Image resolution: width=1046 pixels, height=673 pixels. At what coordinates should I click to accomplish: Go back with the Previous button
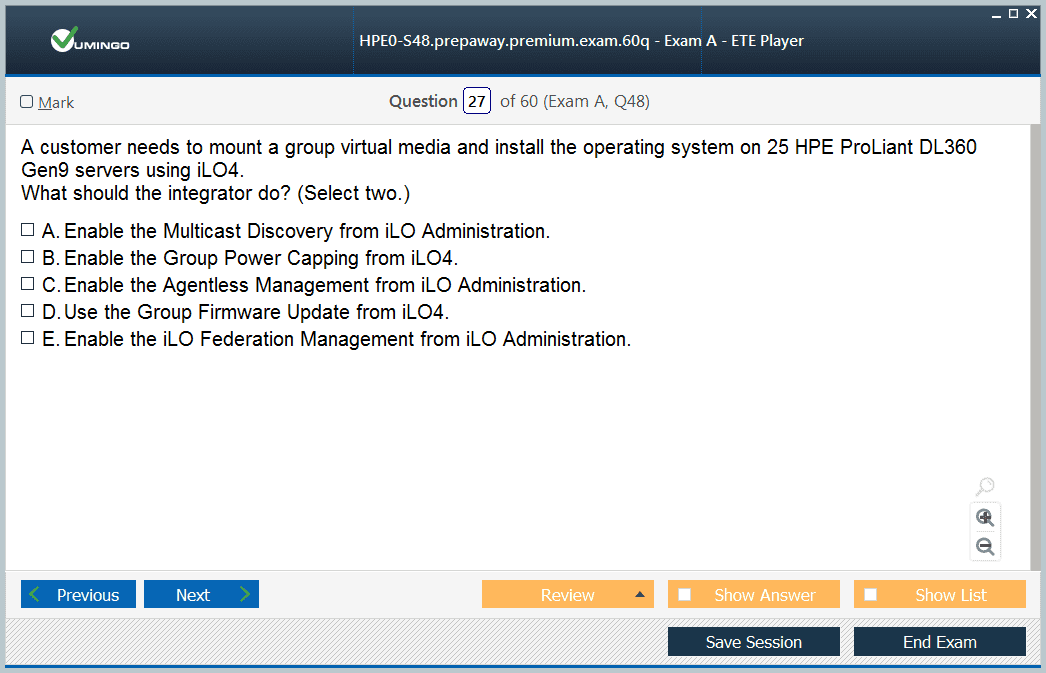coord(77,595)
